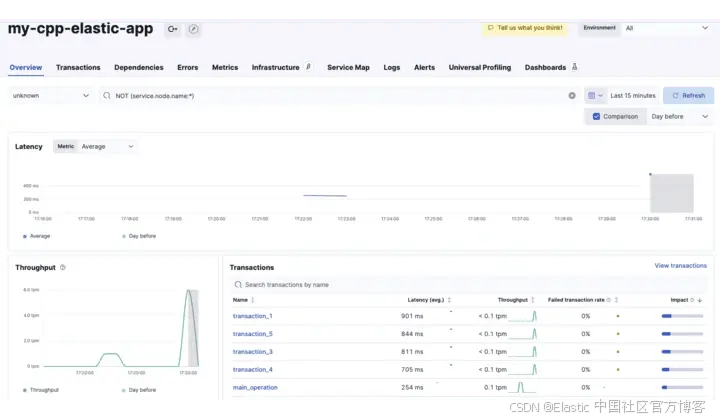The width and height of the screenshot is (720, 420).
Task: Clear the query with the X icon
Action: (x=572, y=95)
